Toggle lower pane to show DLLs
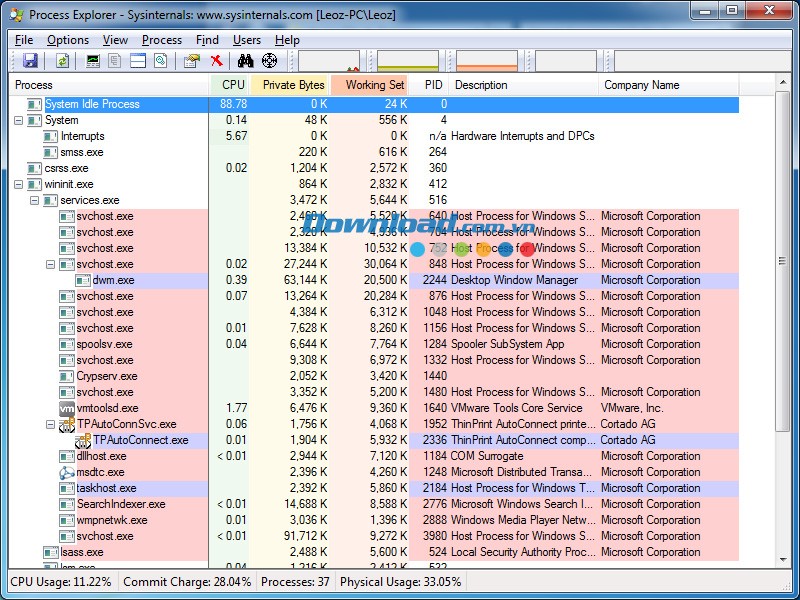Image resolution: width=800 pixels, height=600 pixels. (160, 60)
